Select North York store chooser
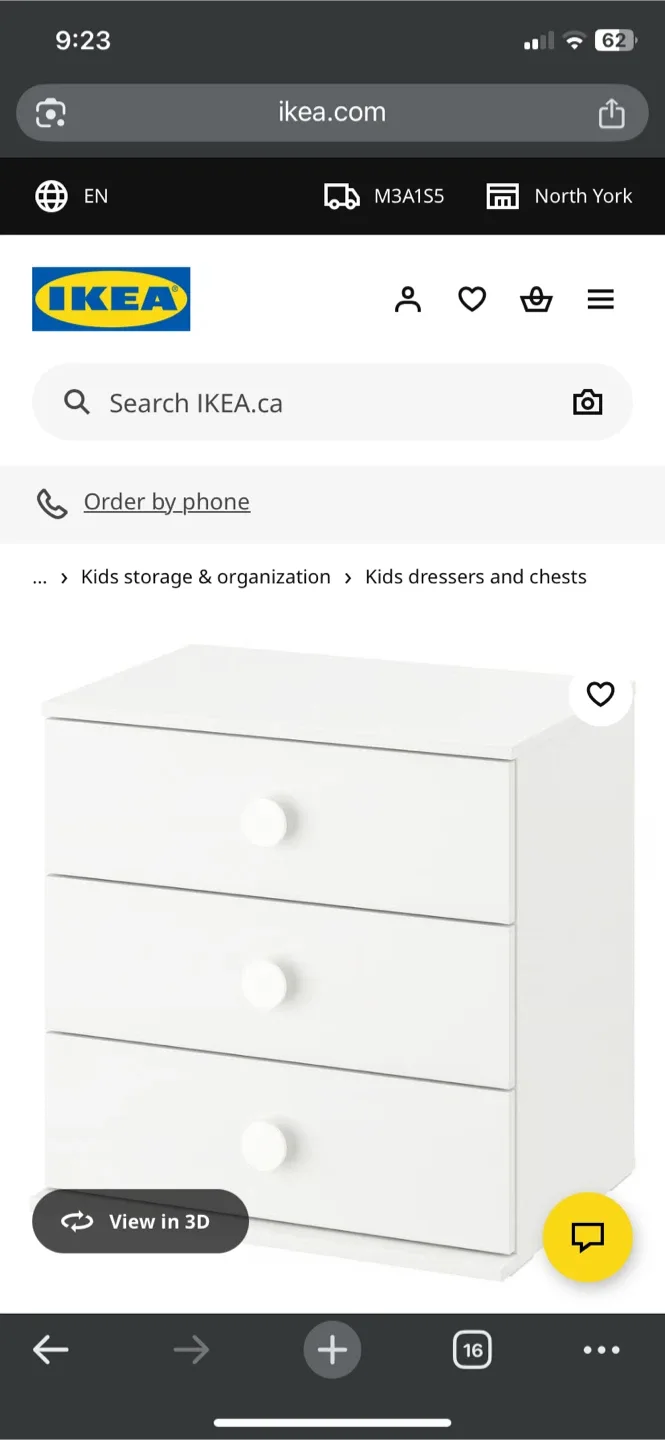The image size is (665, 1440). (559, 196)
